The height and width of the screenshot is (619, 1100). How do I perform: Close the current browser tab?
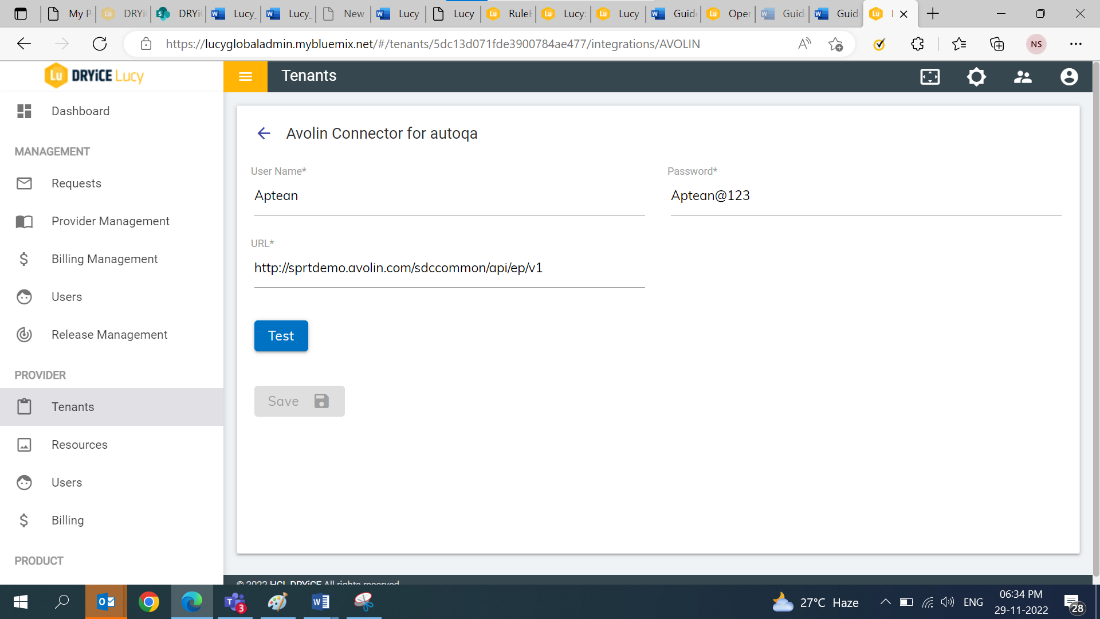(904, 13)
